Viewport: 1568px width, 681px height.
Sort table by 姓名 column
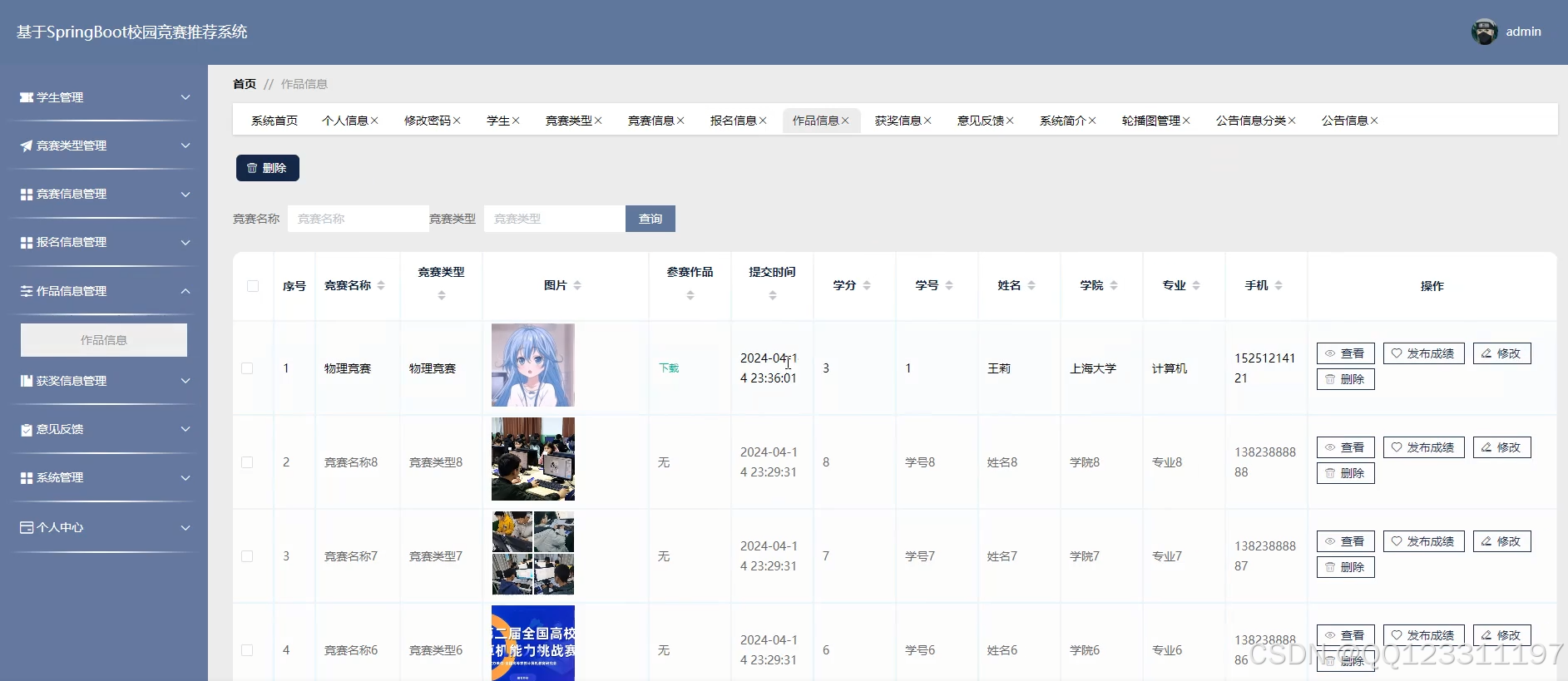1031,285
